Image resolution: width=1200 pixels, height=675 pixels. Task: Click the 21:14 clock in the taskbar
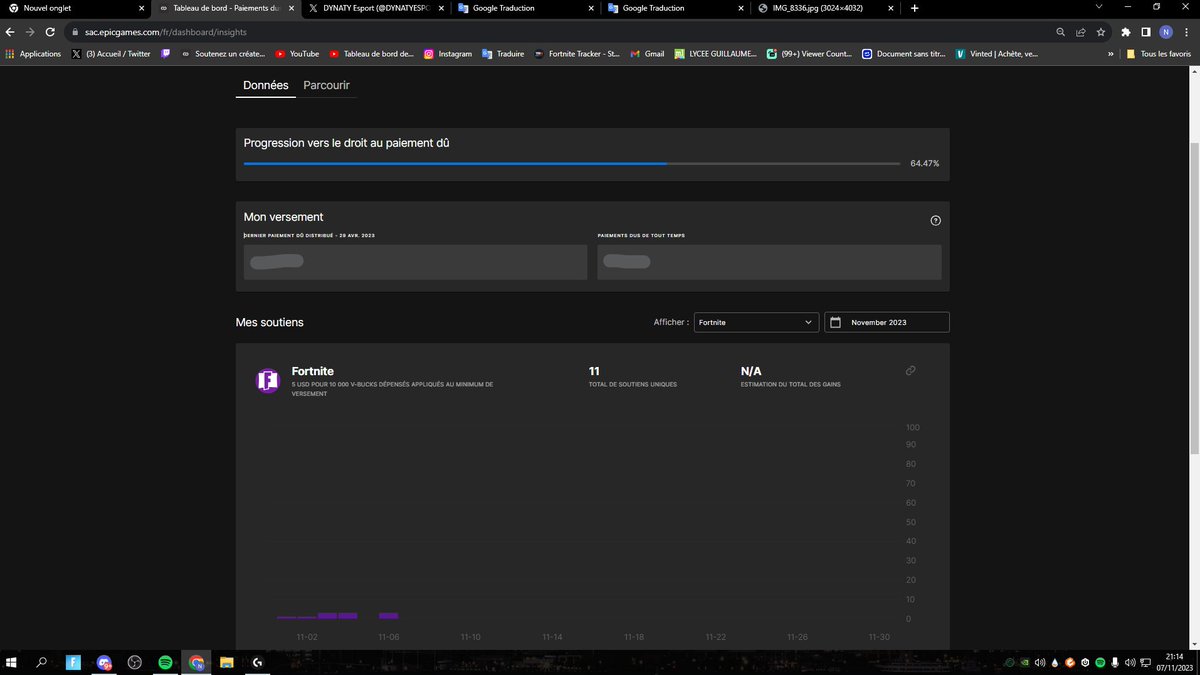click(1172, 657)
